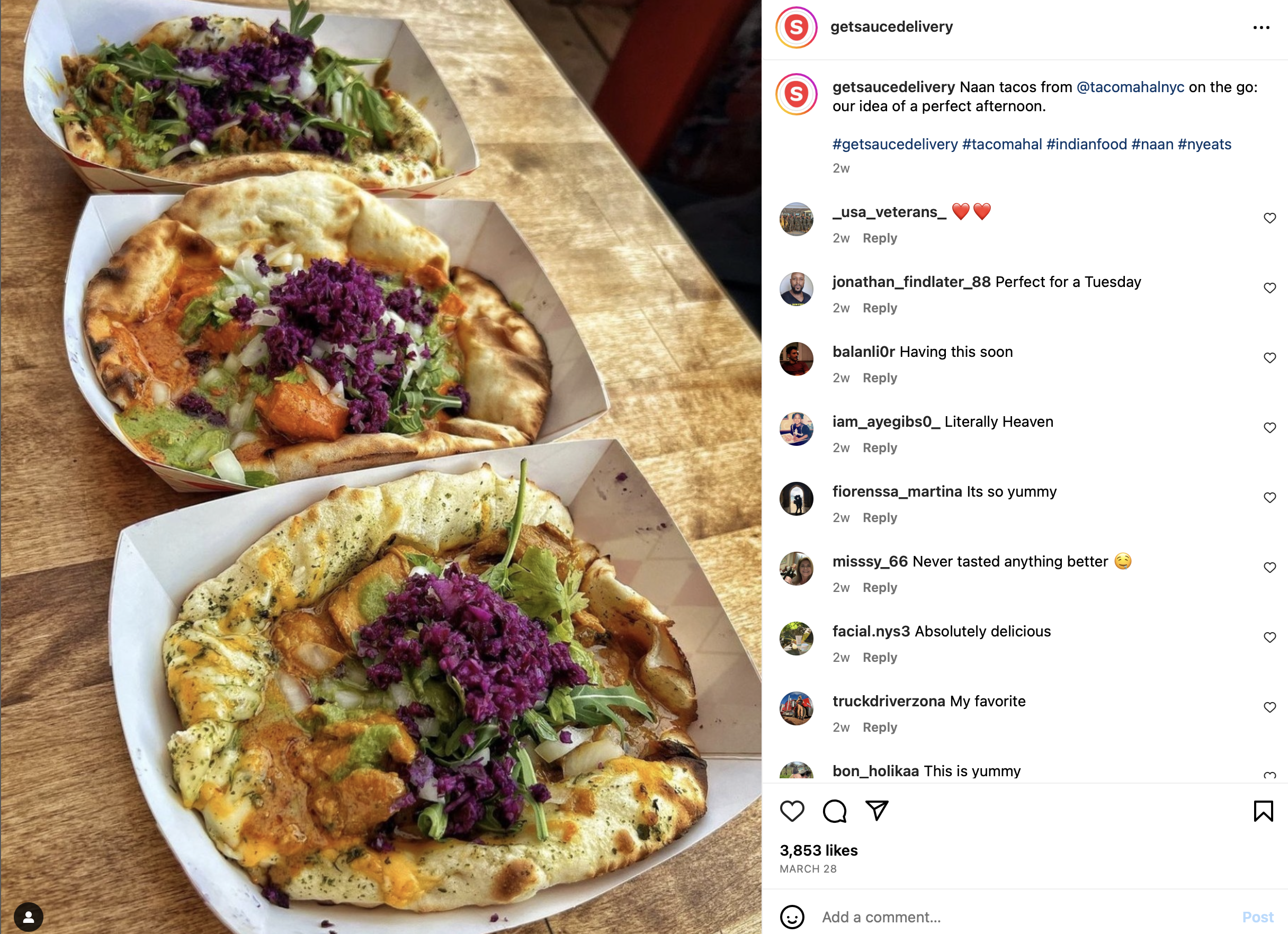Reply to balanli0r's comment
Viewport: 1288px width, 934px height.
[880, 378]
